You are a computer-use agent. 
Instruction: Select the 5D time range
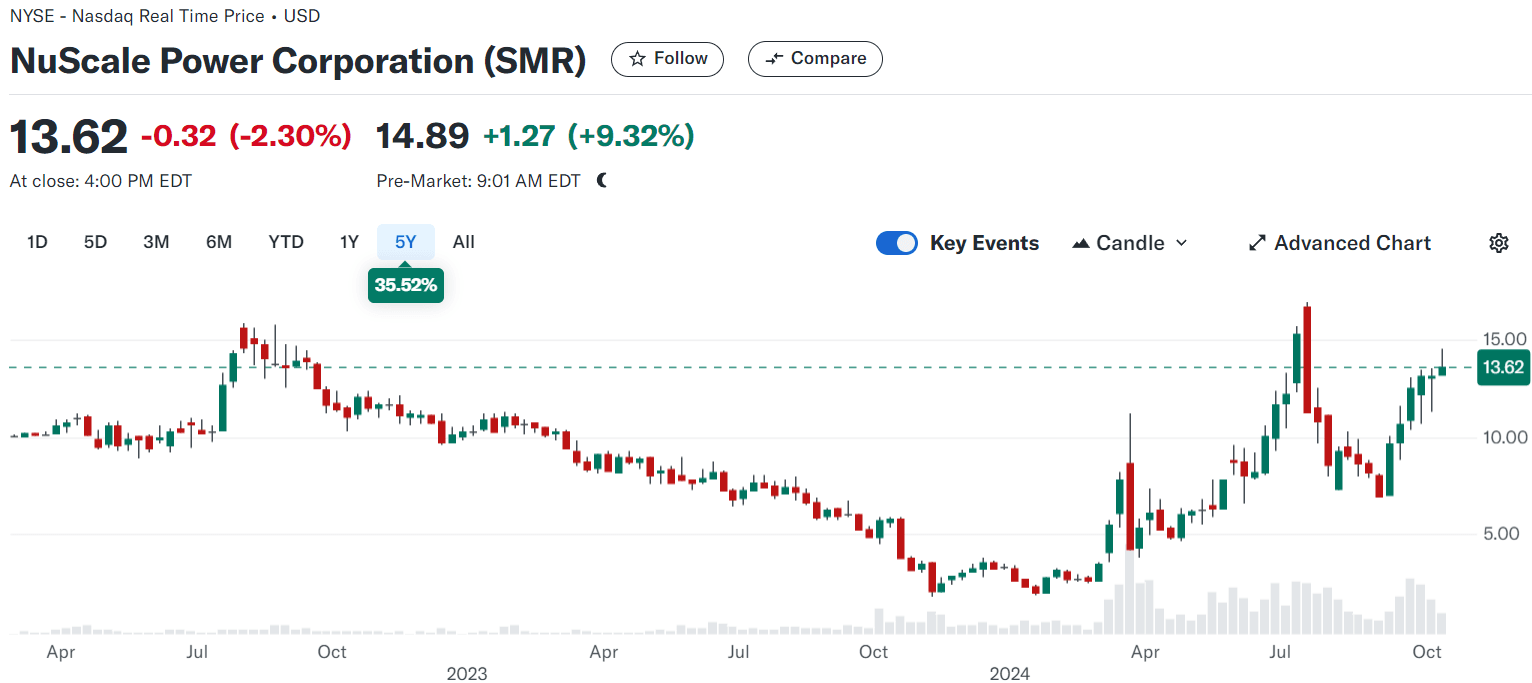pyautogui.click(x=95, y=242)
